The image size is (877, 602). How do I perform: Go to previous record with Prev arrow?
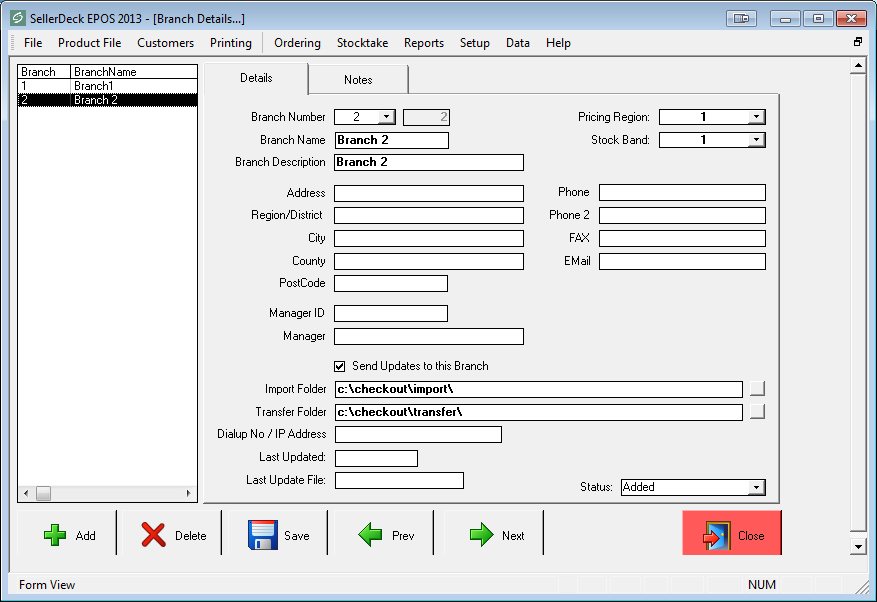click(371, 535)
